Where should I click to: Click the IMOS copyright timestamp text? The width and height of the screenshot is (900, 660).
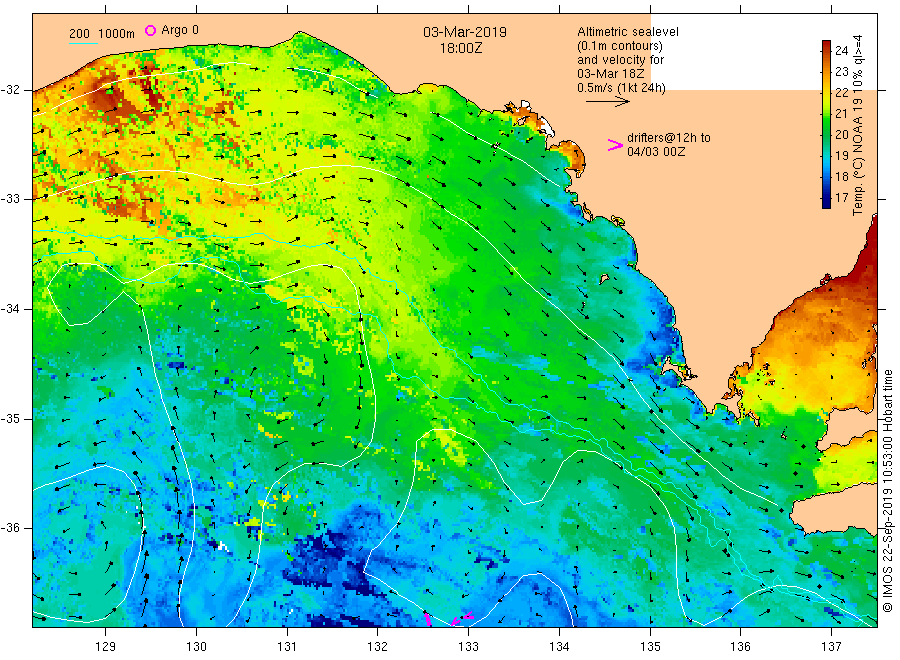click(x=887, y=491)
